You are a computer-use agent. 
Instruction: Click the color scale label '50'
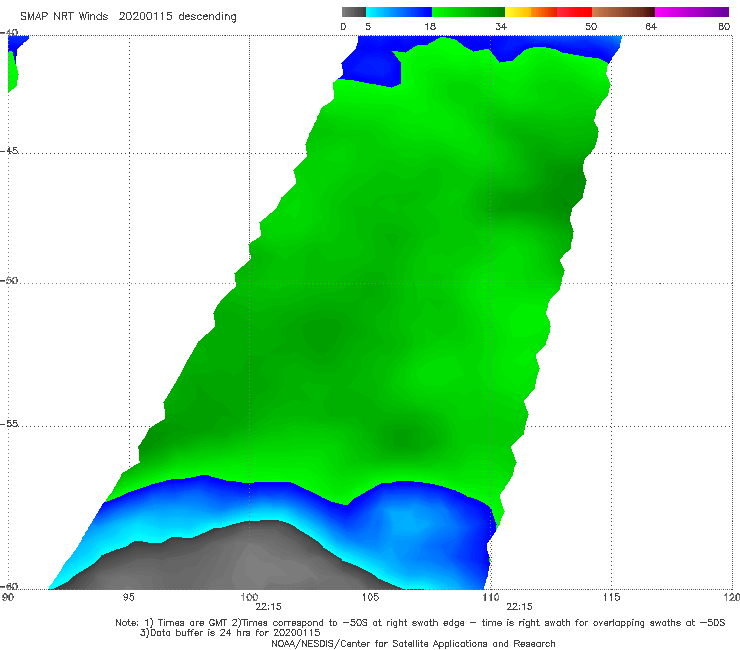591,26
